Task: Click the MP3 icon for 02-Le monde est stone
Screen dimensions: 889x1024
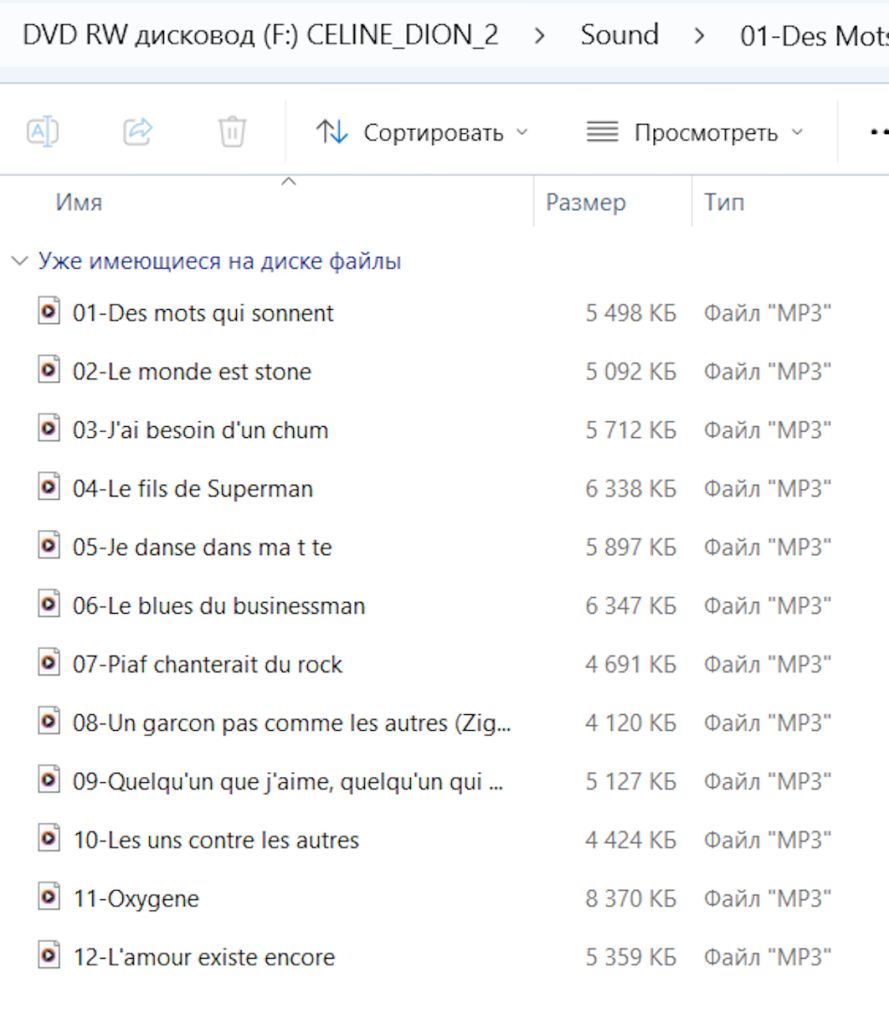Action: tap(49, 370)
